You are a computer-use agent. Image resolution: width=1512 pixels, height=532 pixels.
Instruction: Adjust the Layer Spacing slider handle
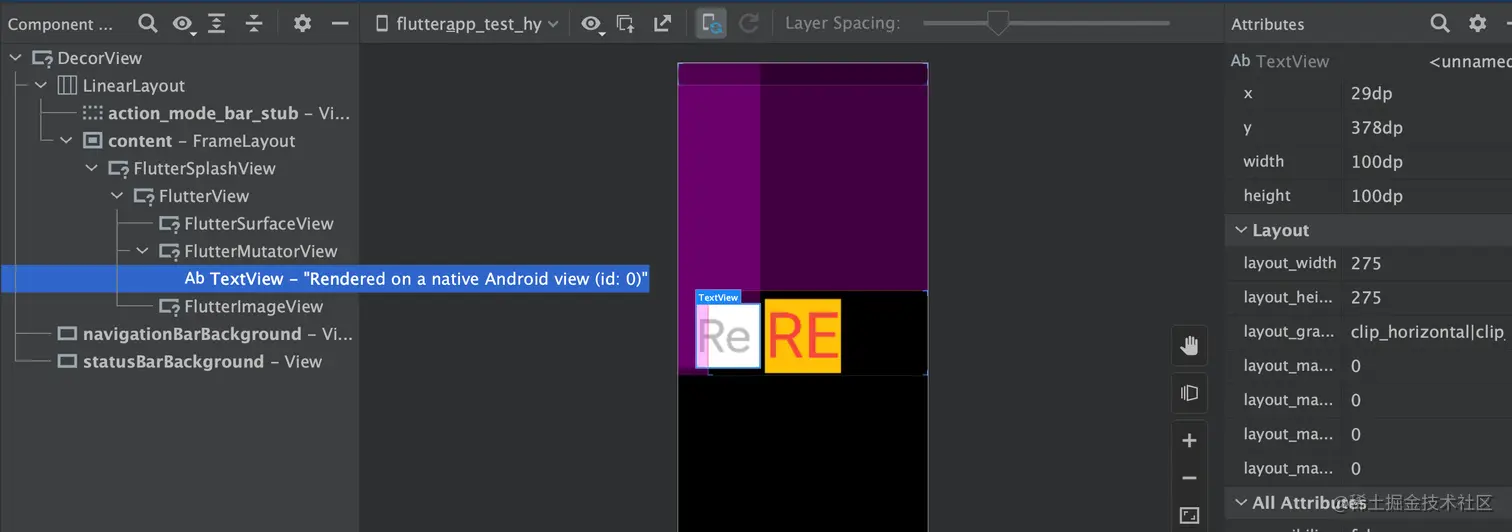997,23
